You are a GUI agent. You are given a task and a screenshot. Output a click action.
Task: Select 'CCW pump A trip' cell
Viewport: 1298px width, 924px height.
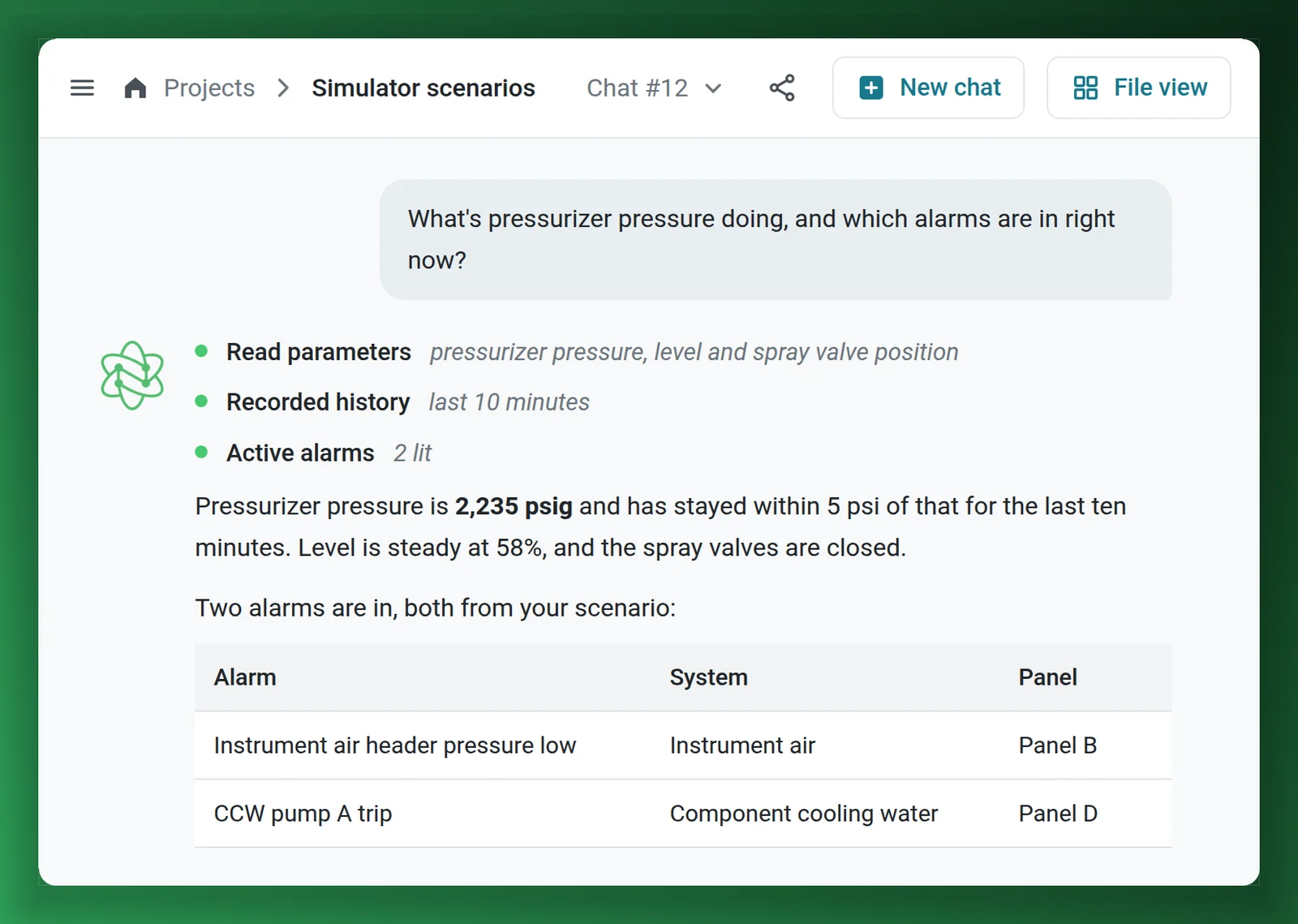click(303, 814)
